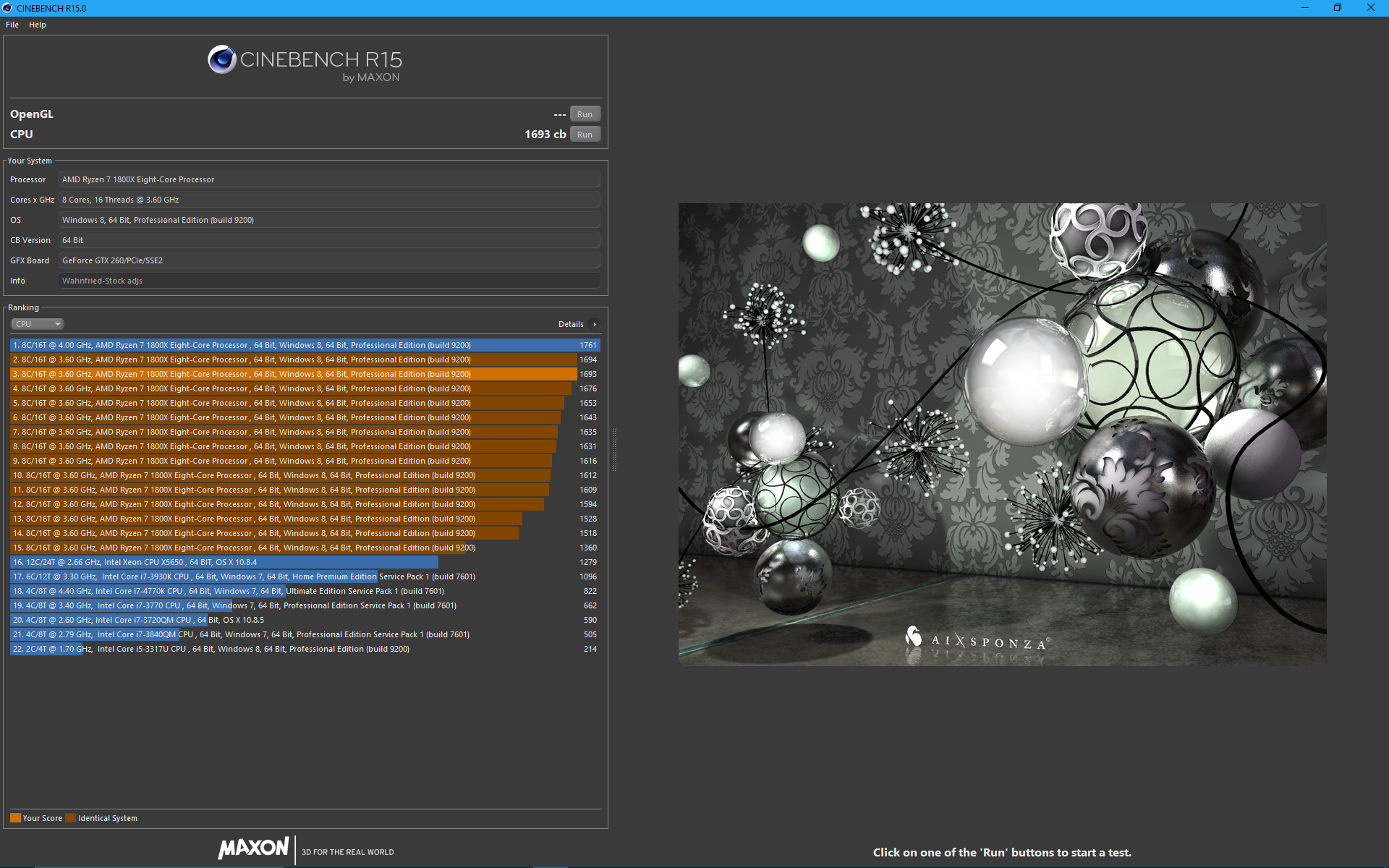Screen dimensions: 1389x868
Task: Click the Identical System legend swatch
Action: pyautogui.click(x=70, y=818)
